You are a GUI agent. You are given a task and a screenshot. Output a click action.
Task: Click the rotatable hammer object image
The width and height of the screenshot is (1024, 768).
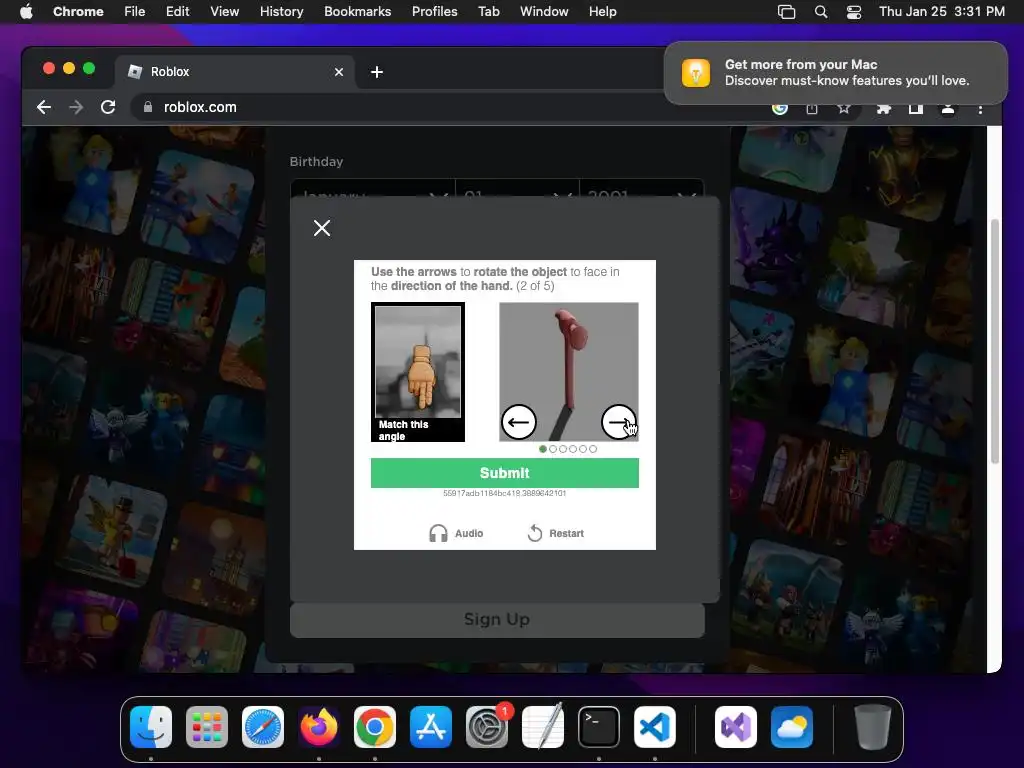[569, 372]
